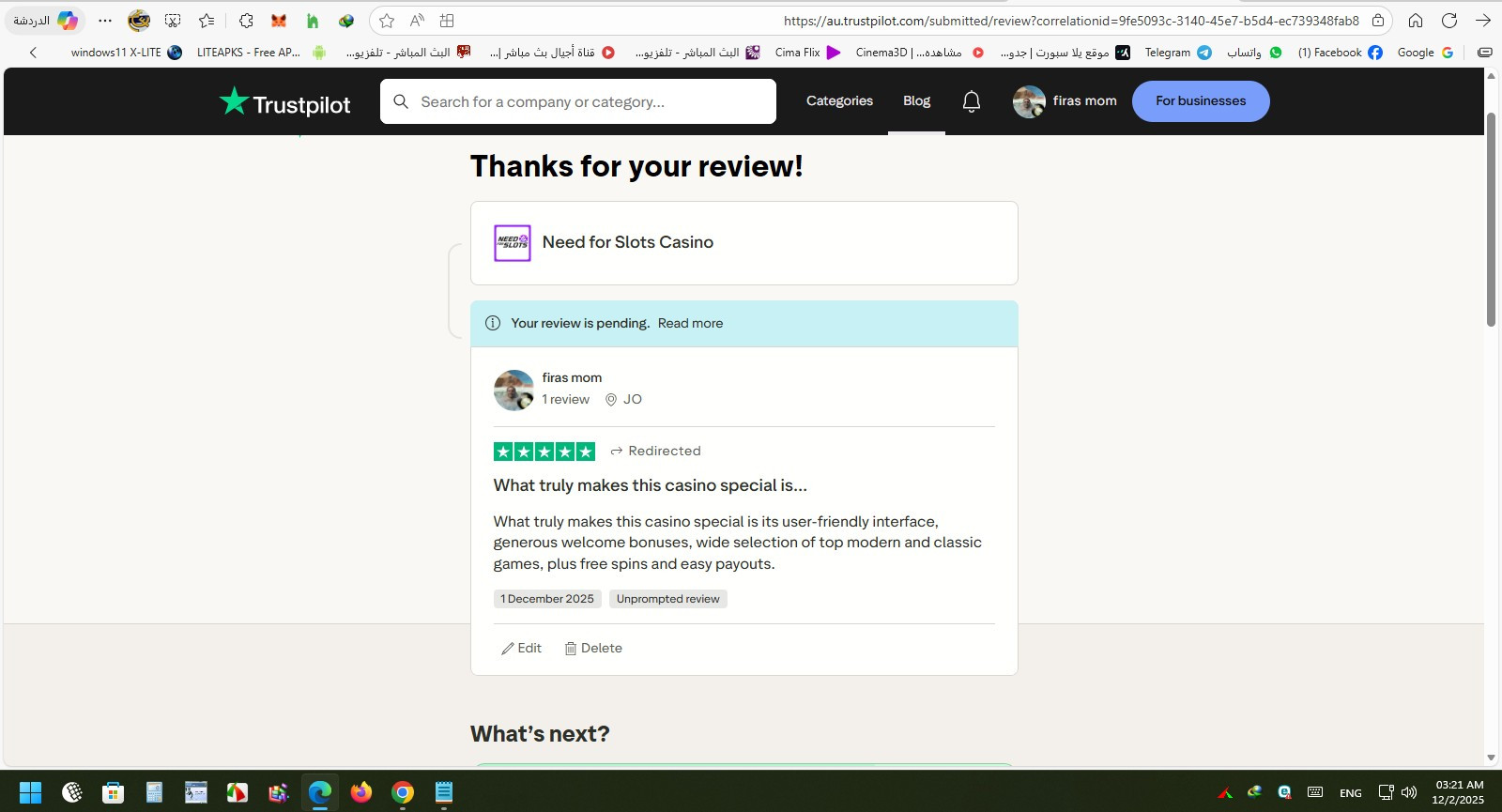Click the Edit review link
The image size is (1502, 812).
click(x=522, y=649)
